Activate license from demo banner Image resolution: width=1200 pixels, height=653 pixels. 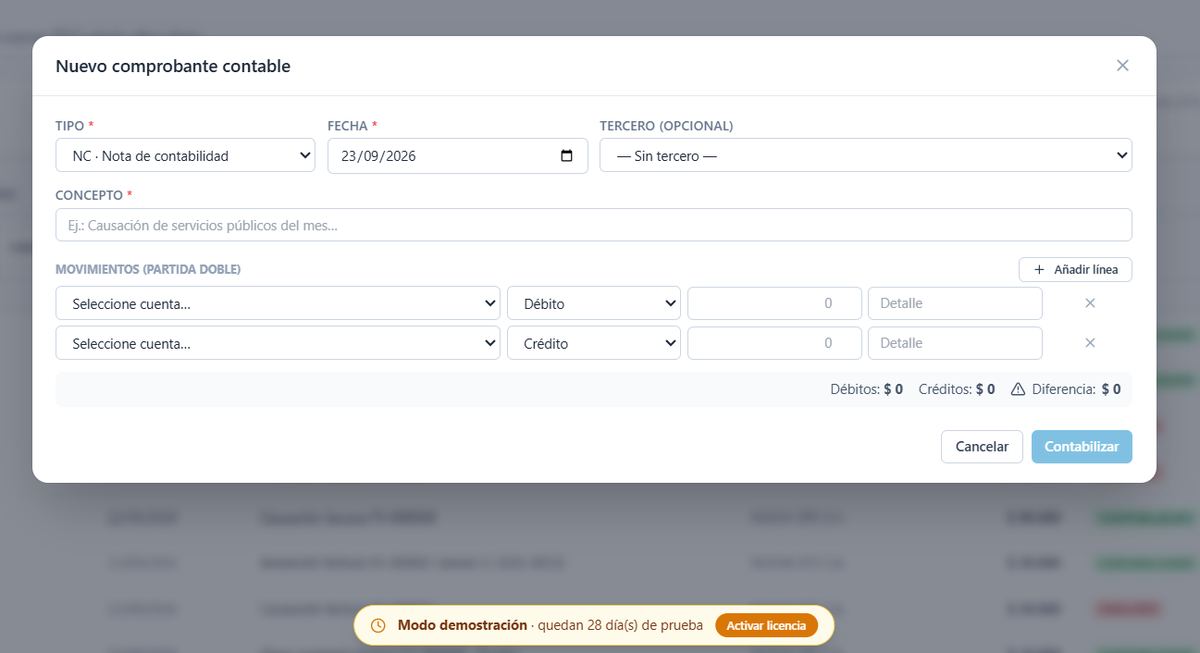[x=766, y=625]
